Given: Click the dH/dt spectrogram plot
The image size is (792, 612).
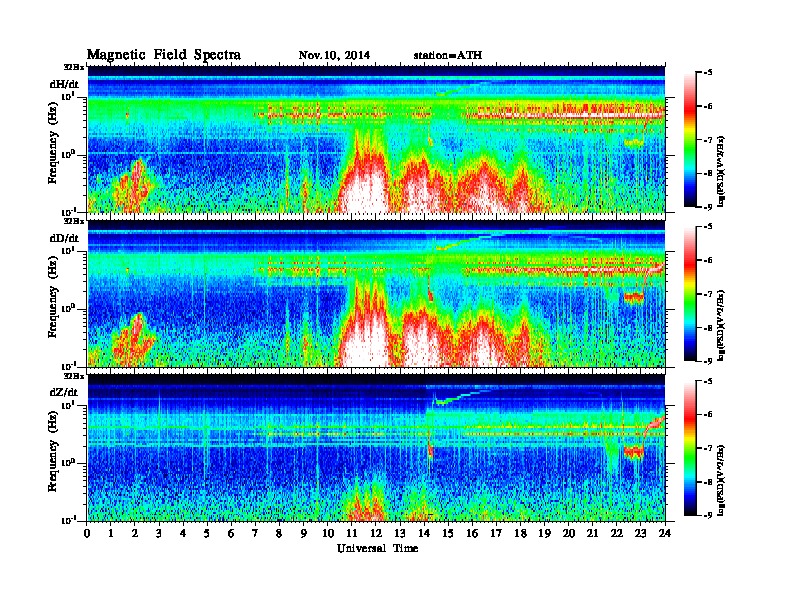Looking at the screenshot, I should coord(376,139).
